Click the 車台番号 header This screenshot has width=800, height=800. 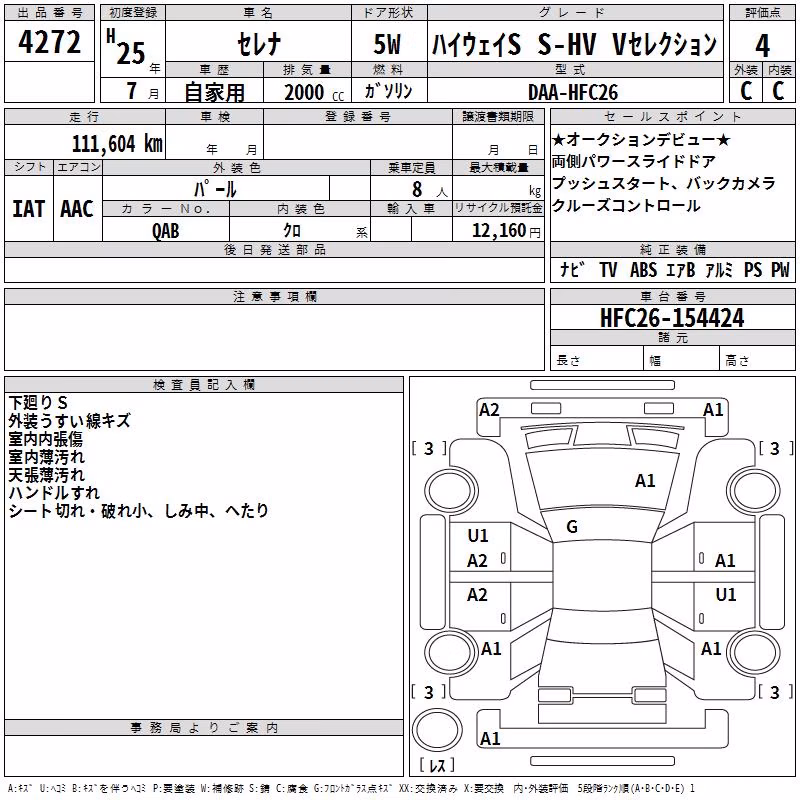672,296
